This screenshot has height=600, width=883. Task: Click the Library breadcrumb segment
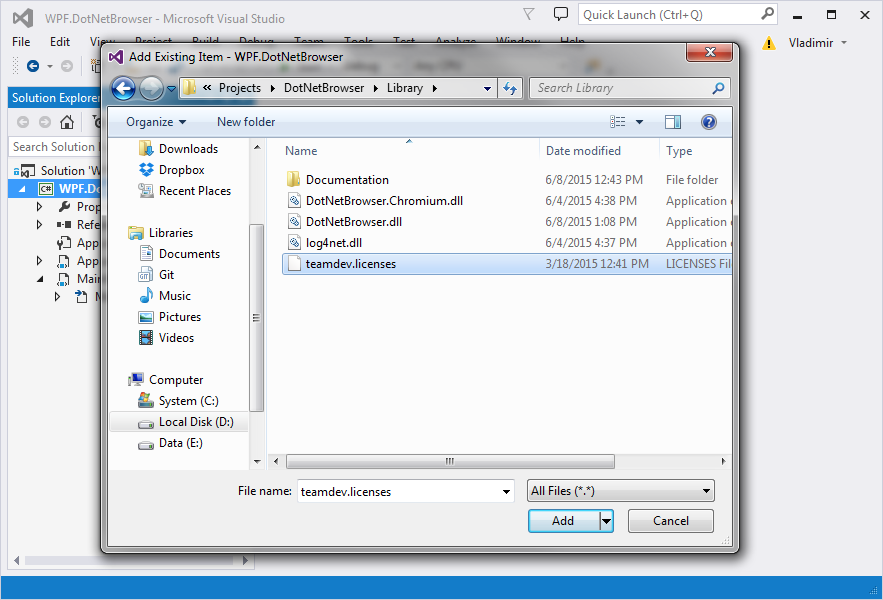pyautogui.click(x=404, y=88)
